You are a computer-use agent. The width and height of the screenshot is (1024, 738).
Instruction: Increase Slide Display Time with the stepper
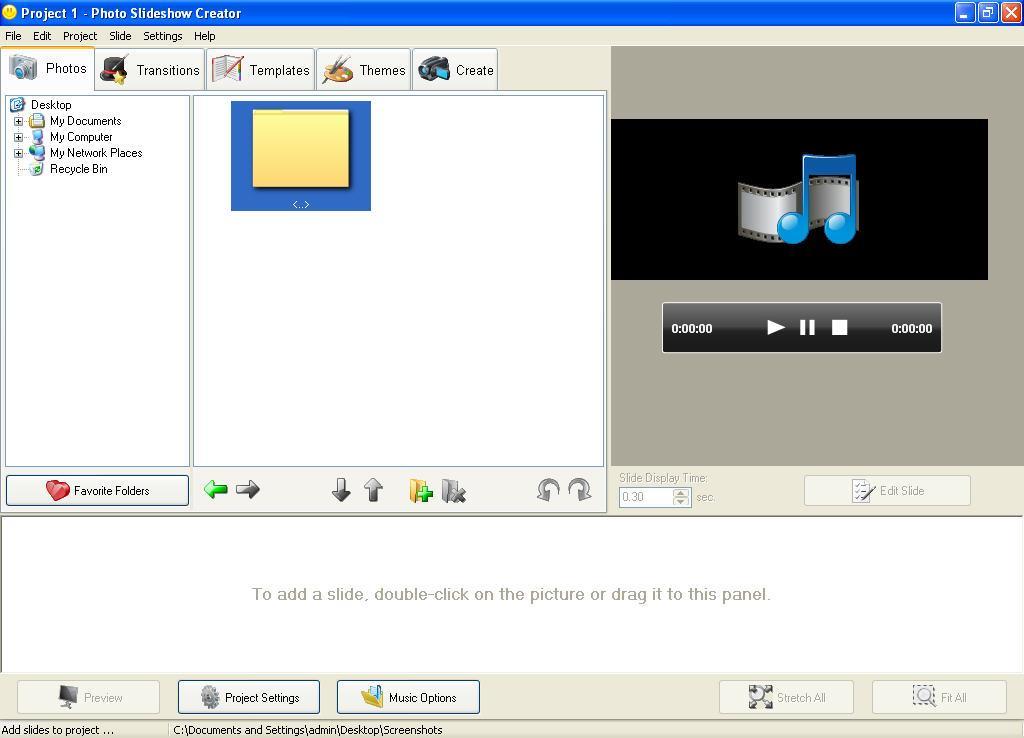(681, 493)
